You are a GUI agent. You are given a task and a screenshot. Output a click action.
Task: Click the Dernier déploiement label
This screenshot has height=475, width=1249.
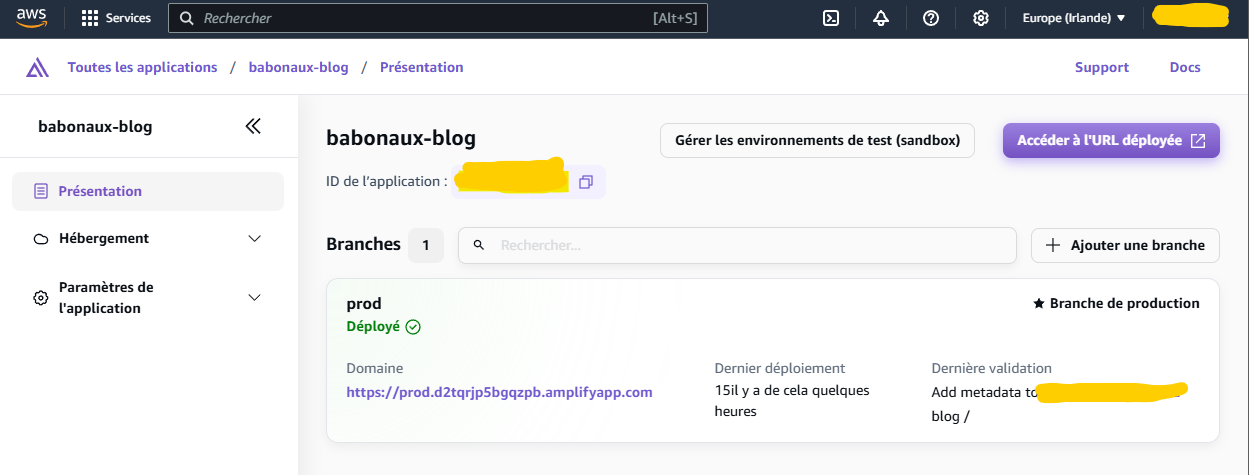click(780, 368)
